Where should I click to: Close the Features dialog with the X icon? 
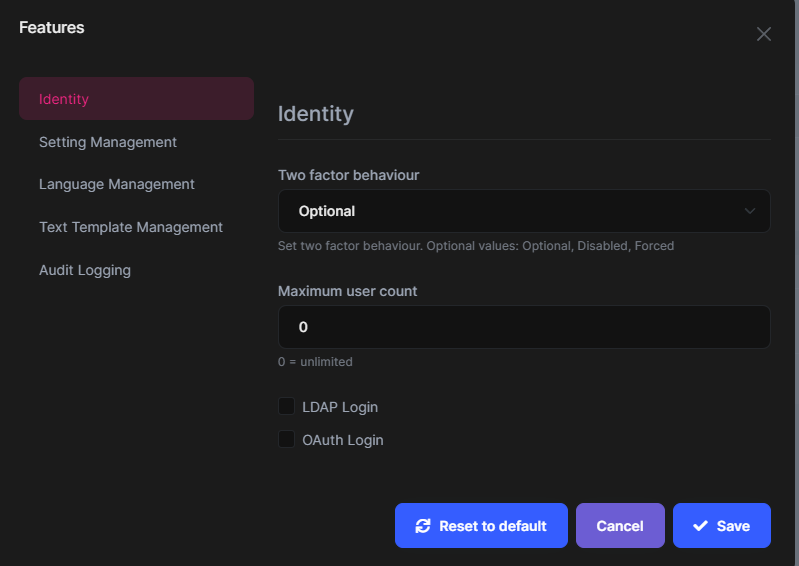tap(764, 34)
